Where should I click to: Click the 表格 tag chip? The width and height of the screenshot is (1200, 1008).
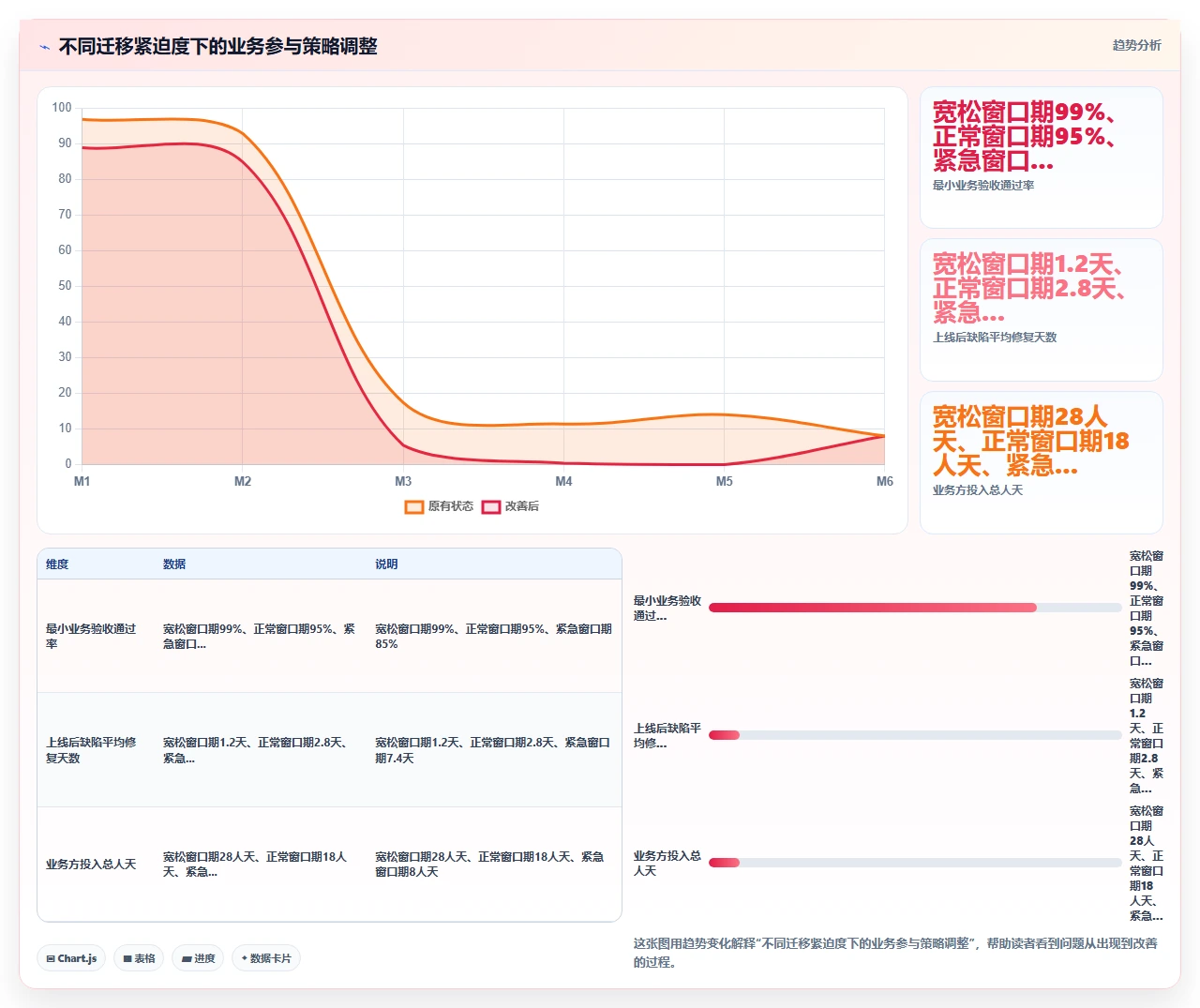coord(139,958)
